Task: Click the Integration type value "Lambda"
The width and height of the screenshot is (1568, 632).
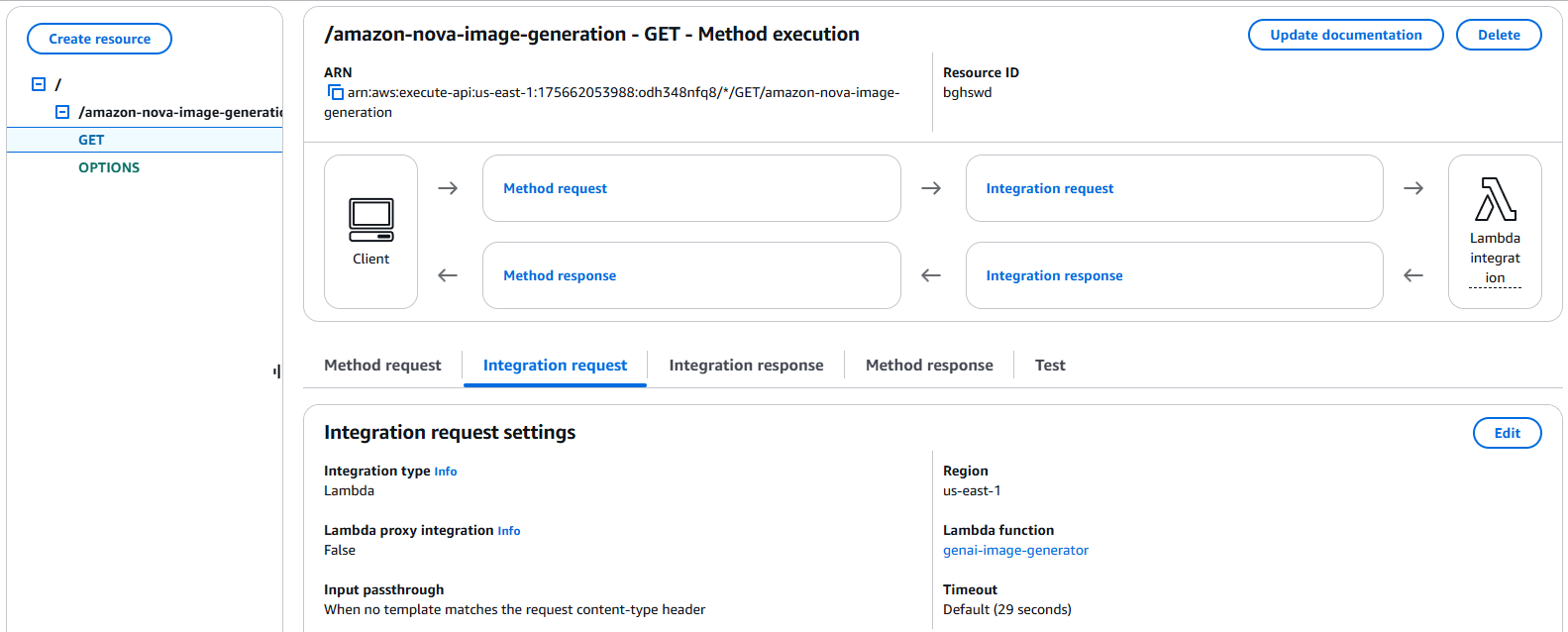Action: pyautogui.click(x=349, y=490)
